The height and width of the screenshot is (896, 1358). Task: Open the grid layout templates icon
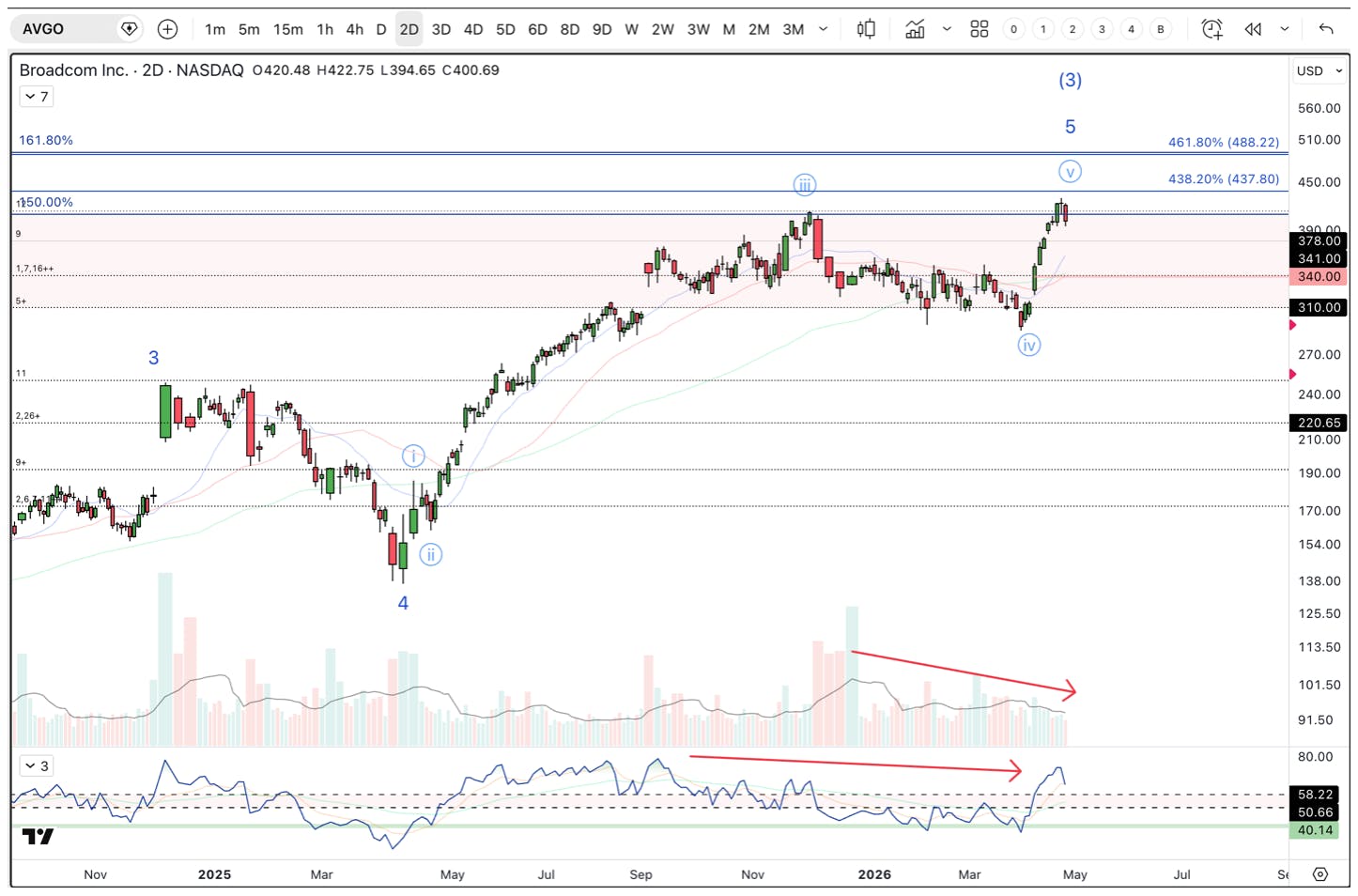(980, 29)
